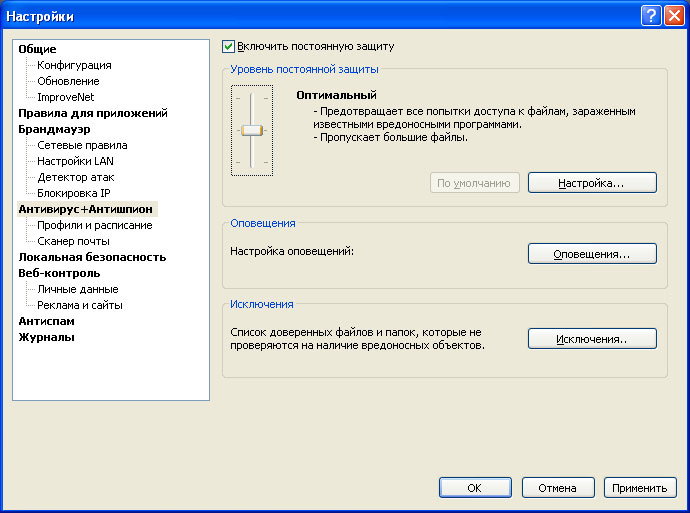Select Брандмауэр in the tree

point(54,129)
